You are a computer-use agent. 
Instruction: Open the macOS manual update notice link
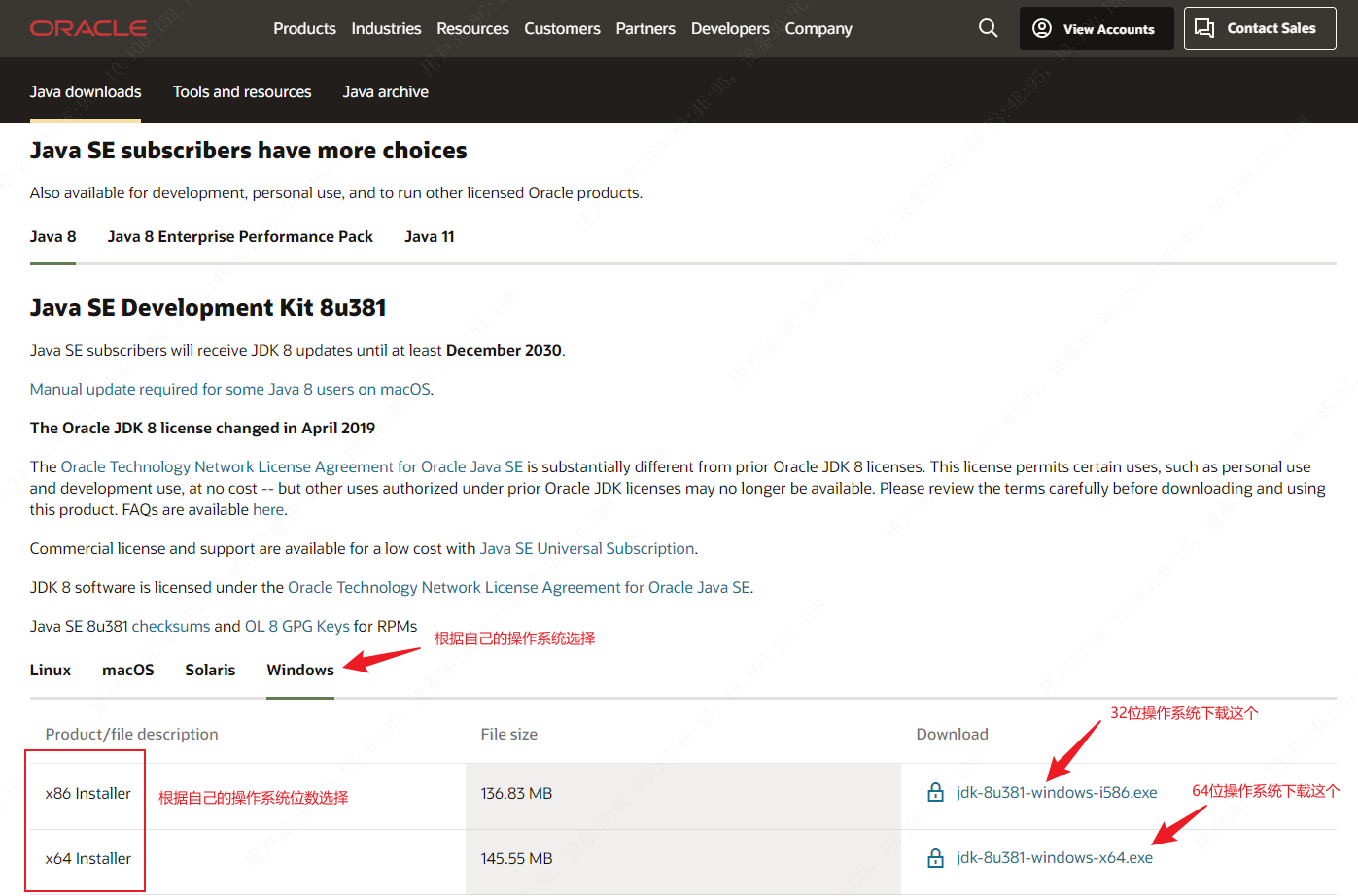click(x=231, y=389)
